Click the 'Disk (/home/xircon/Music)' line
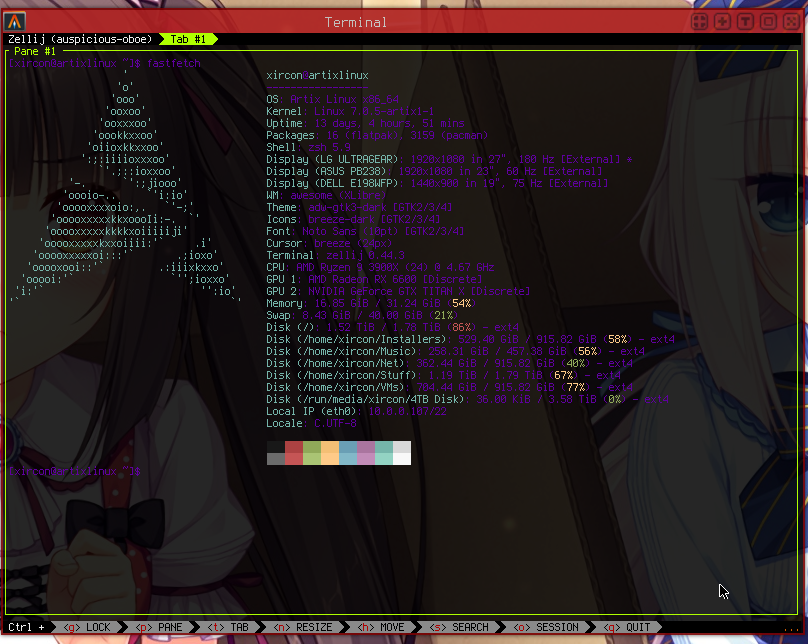The height and width of the screenshot is (644, 808). [x=456, y=351]
